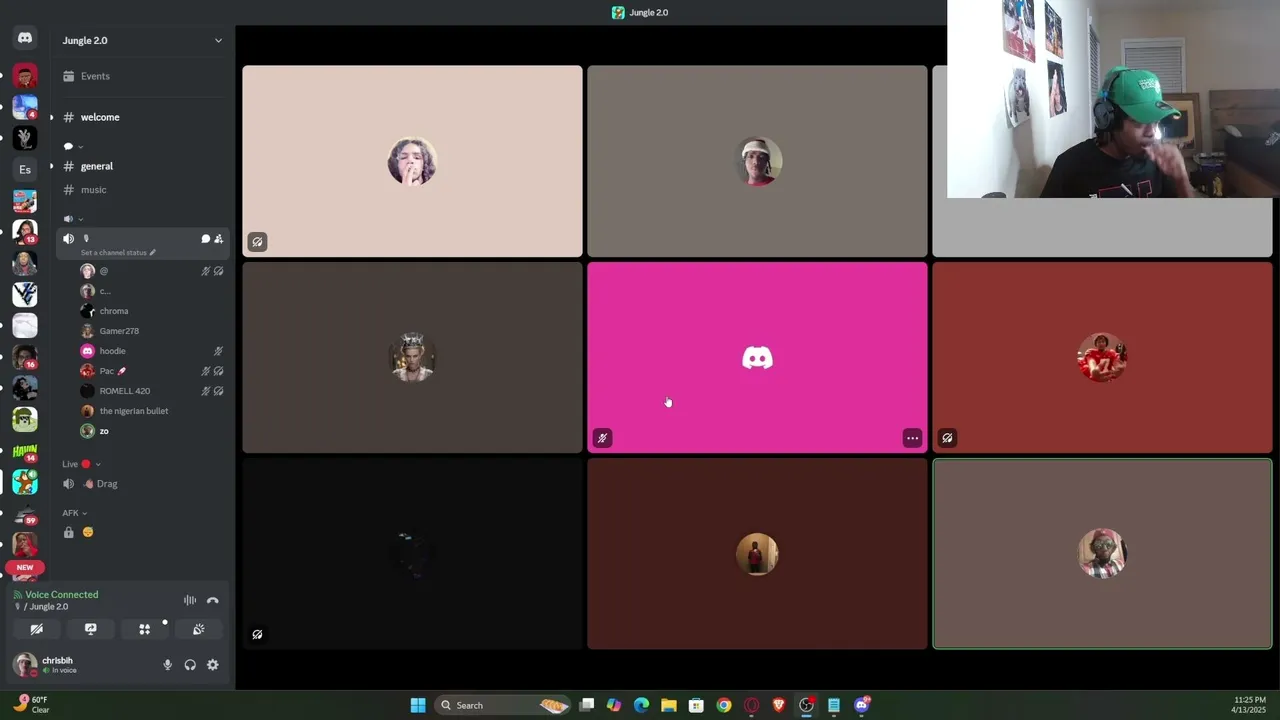Open the music text channel

141,190
